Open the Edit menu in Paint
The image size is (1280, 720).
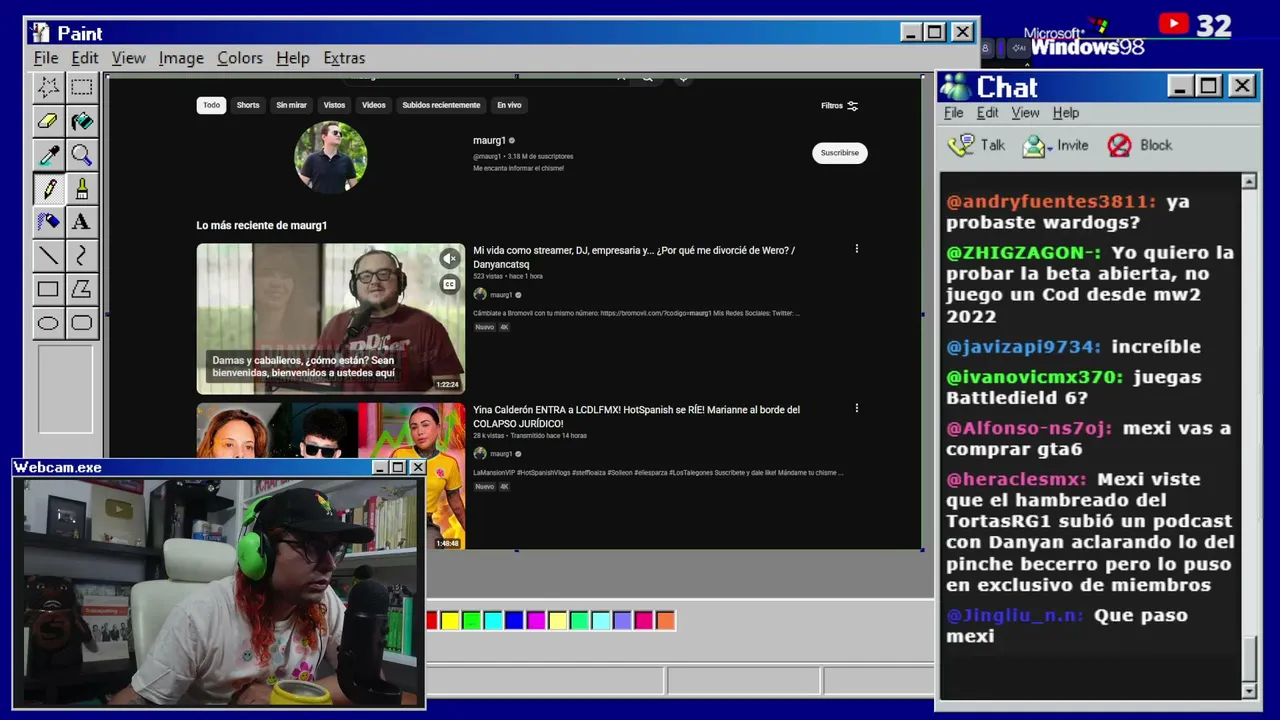(x=85, y=58)
